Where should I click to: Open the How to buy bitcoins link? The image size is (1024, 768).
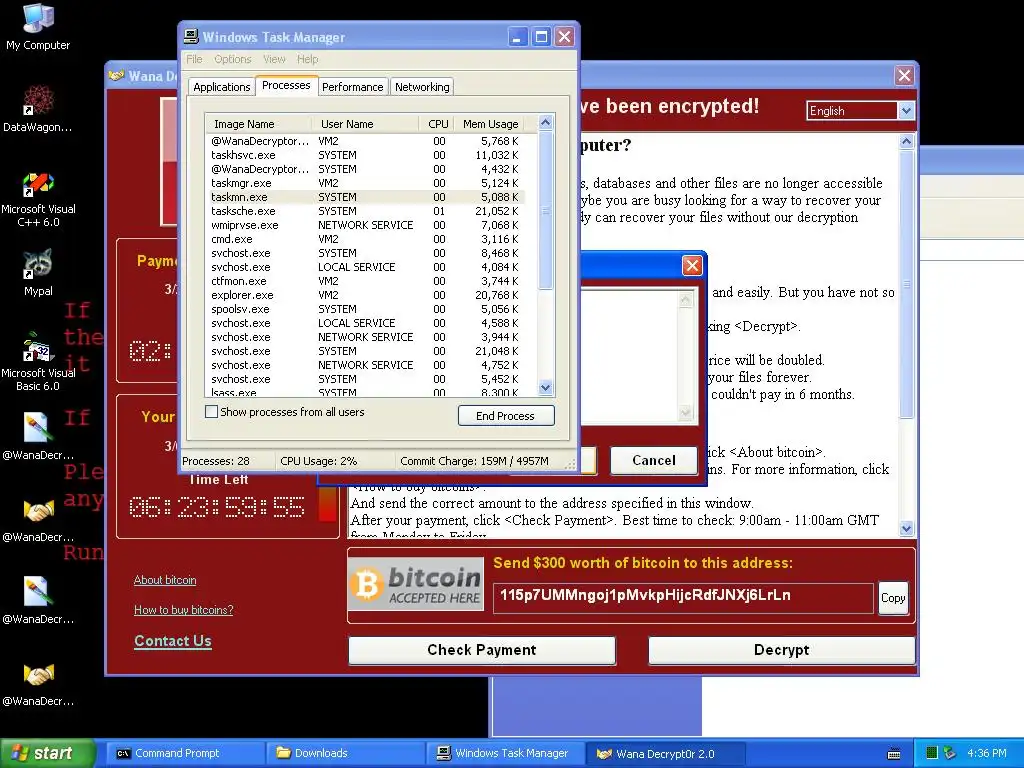click(184, 610)
